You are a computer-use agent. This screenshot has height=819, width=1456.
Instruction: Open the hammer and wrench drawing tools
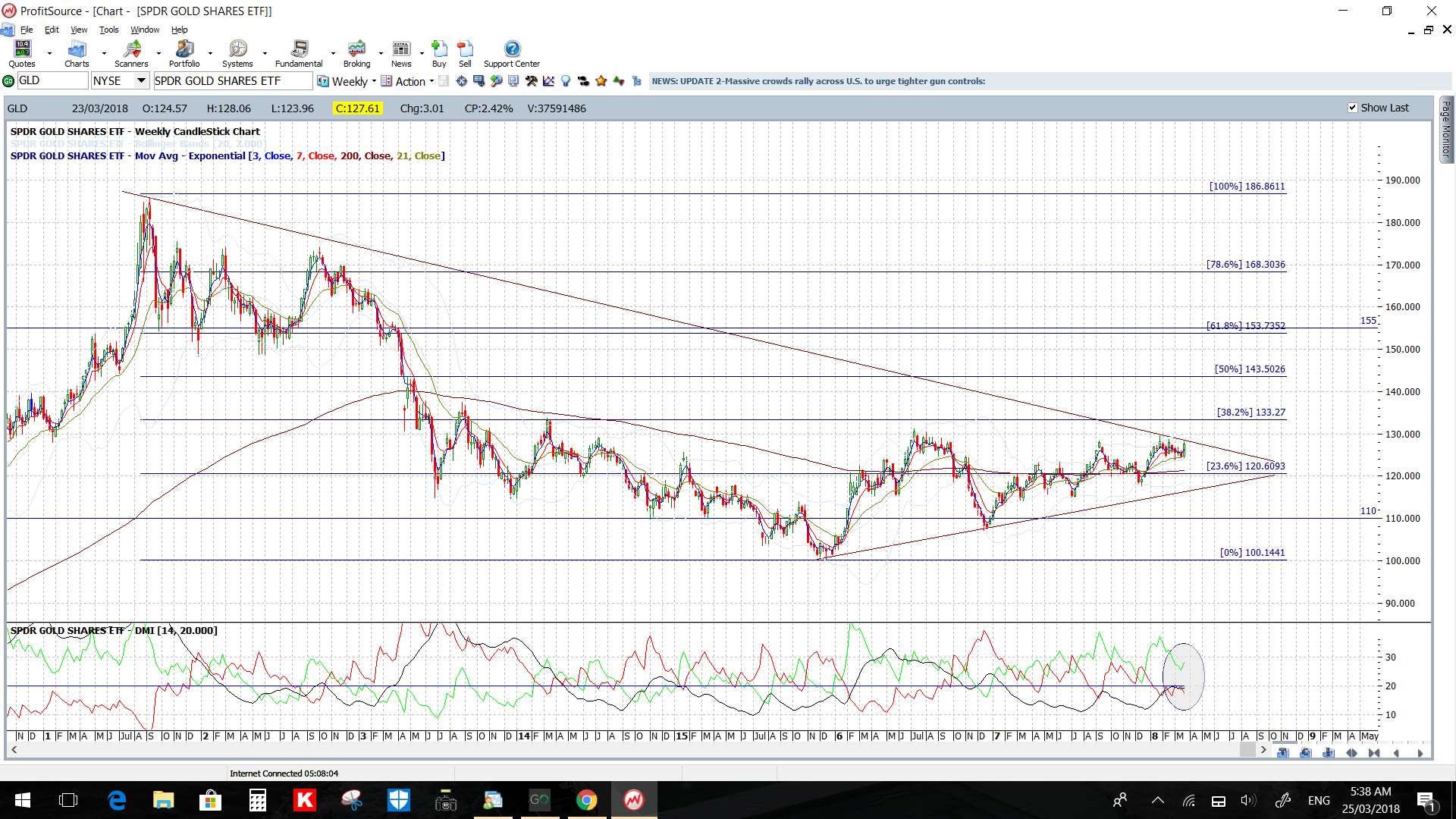(x=531, y=81)
